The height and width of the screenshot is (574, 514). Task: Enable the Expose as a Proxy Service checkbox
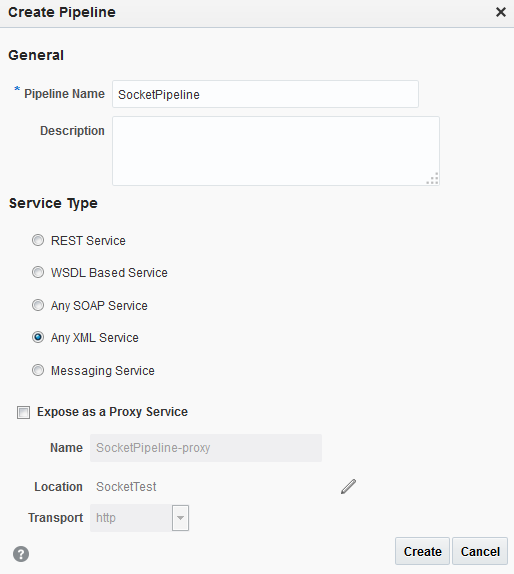pyautogui.click(x=23, y=412)
